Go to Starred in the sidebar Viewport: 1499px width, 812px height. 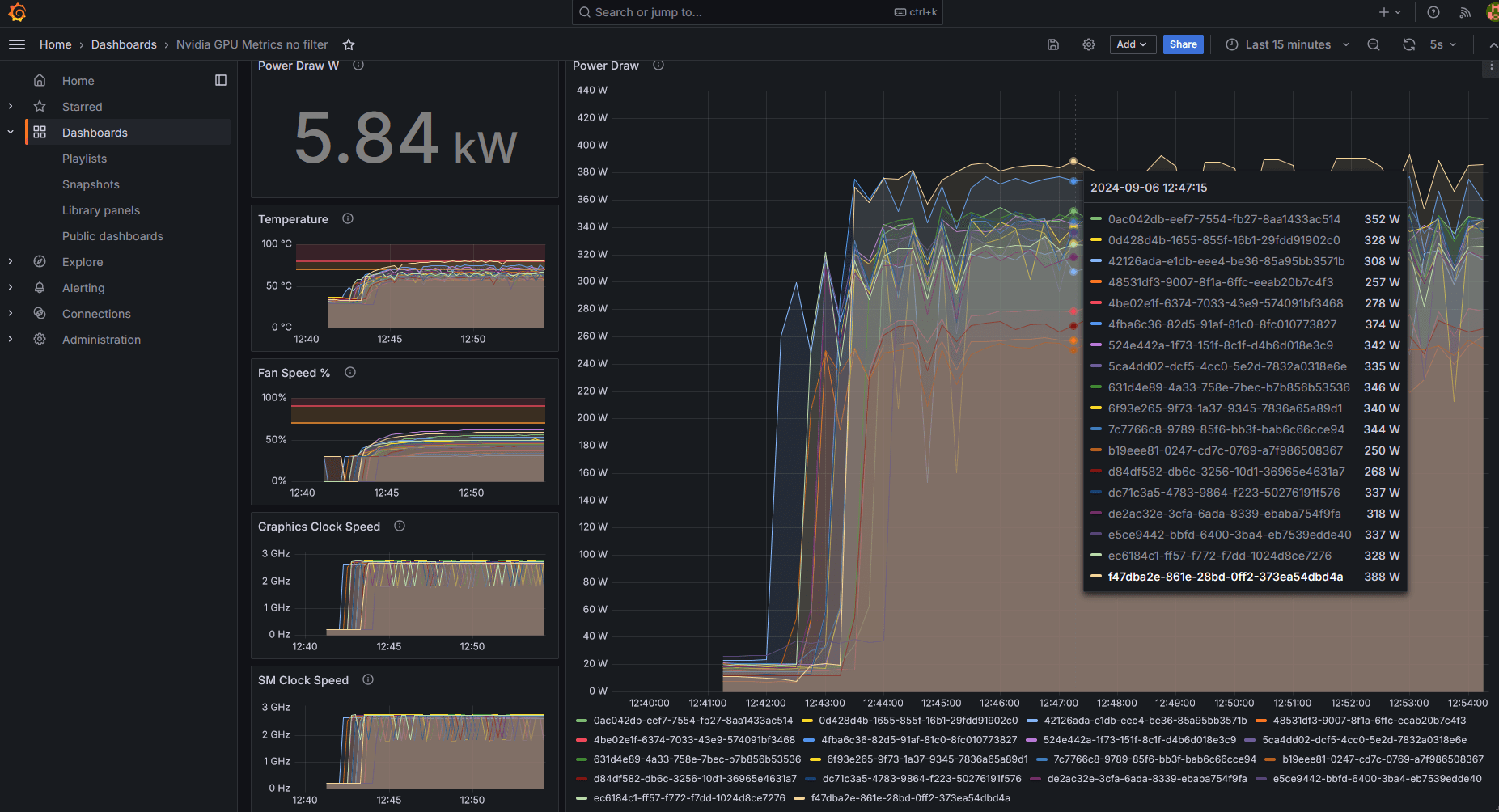(82, 107)
